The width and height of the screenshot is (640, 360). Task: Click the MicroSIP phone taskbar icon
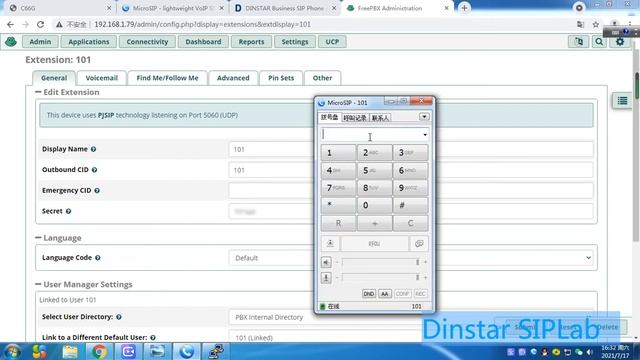(x=187, y=351)
